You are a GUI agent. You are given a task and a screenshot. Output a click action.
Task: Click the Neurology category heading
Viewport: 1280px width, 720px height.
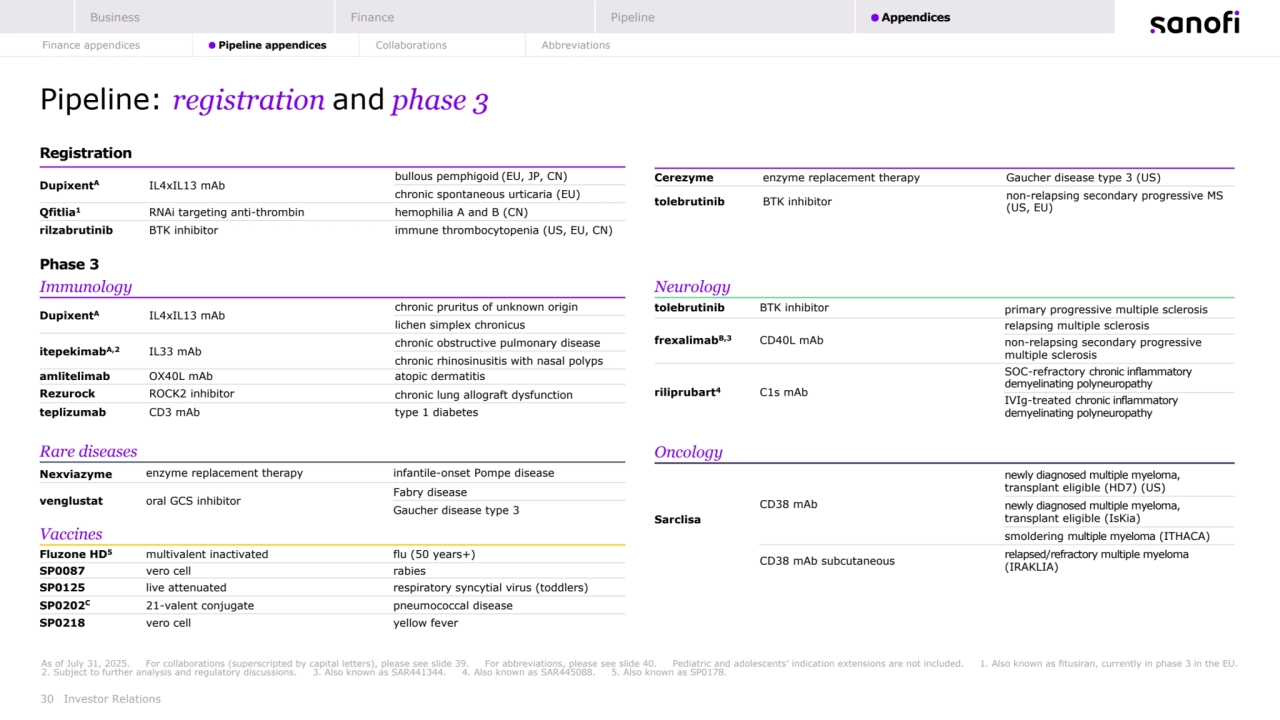pos(692,287)
